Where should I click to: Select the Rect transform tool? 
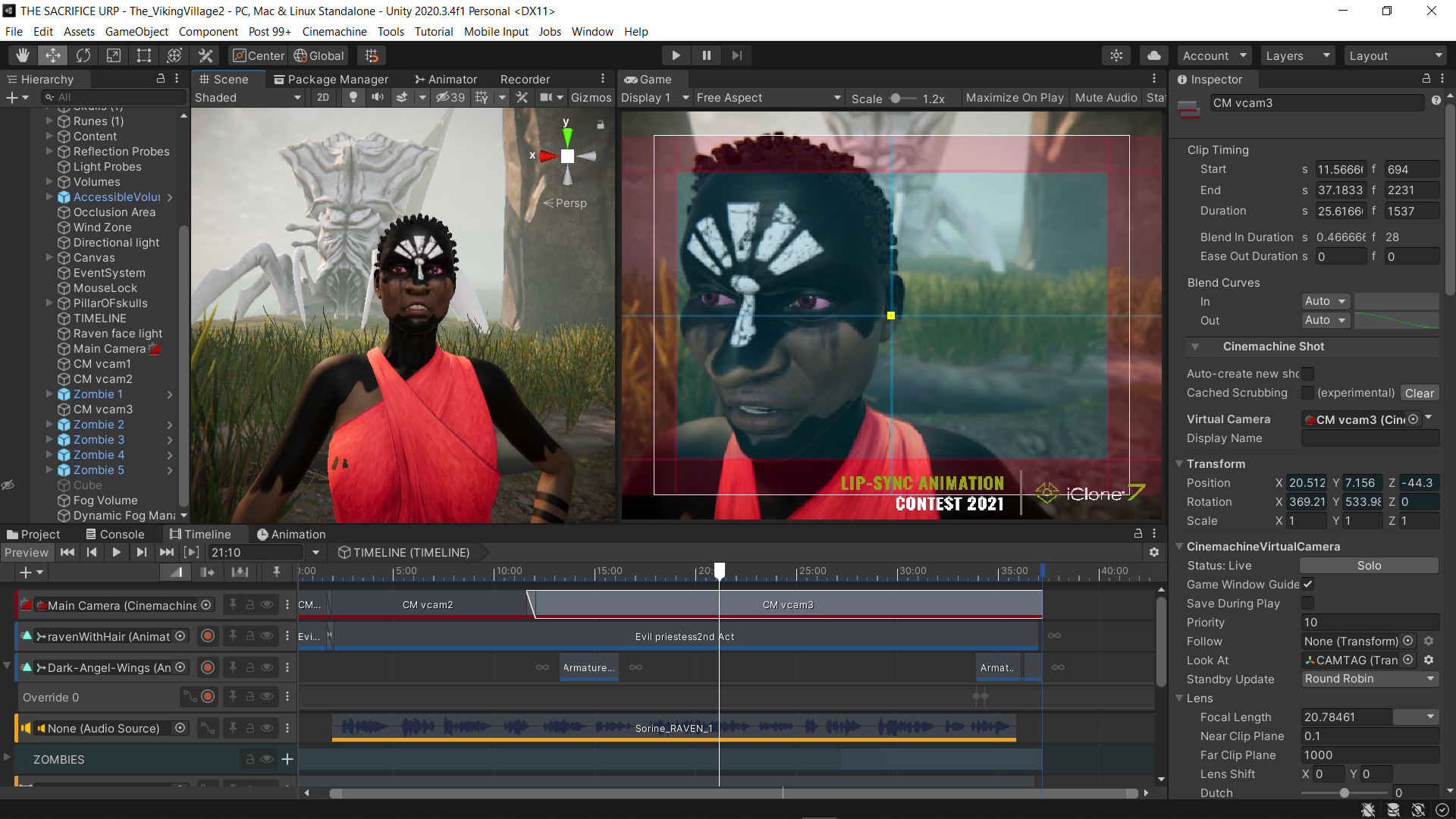144,55
